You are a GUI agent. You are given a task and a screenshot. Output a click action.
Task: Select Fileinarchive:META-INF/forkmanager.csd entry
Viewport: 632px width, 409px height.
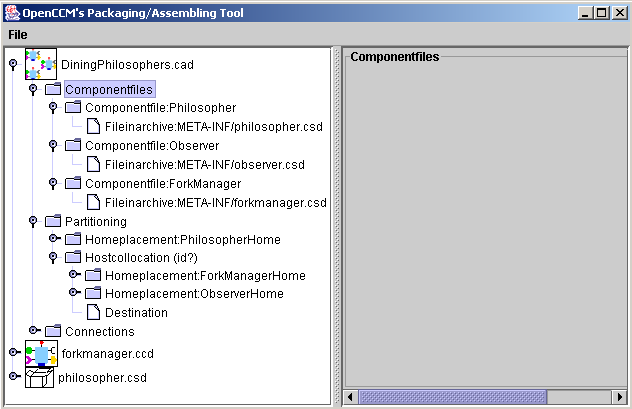click(x=216, y=202)
